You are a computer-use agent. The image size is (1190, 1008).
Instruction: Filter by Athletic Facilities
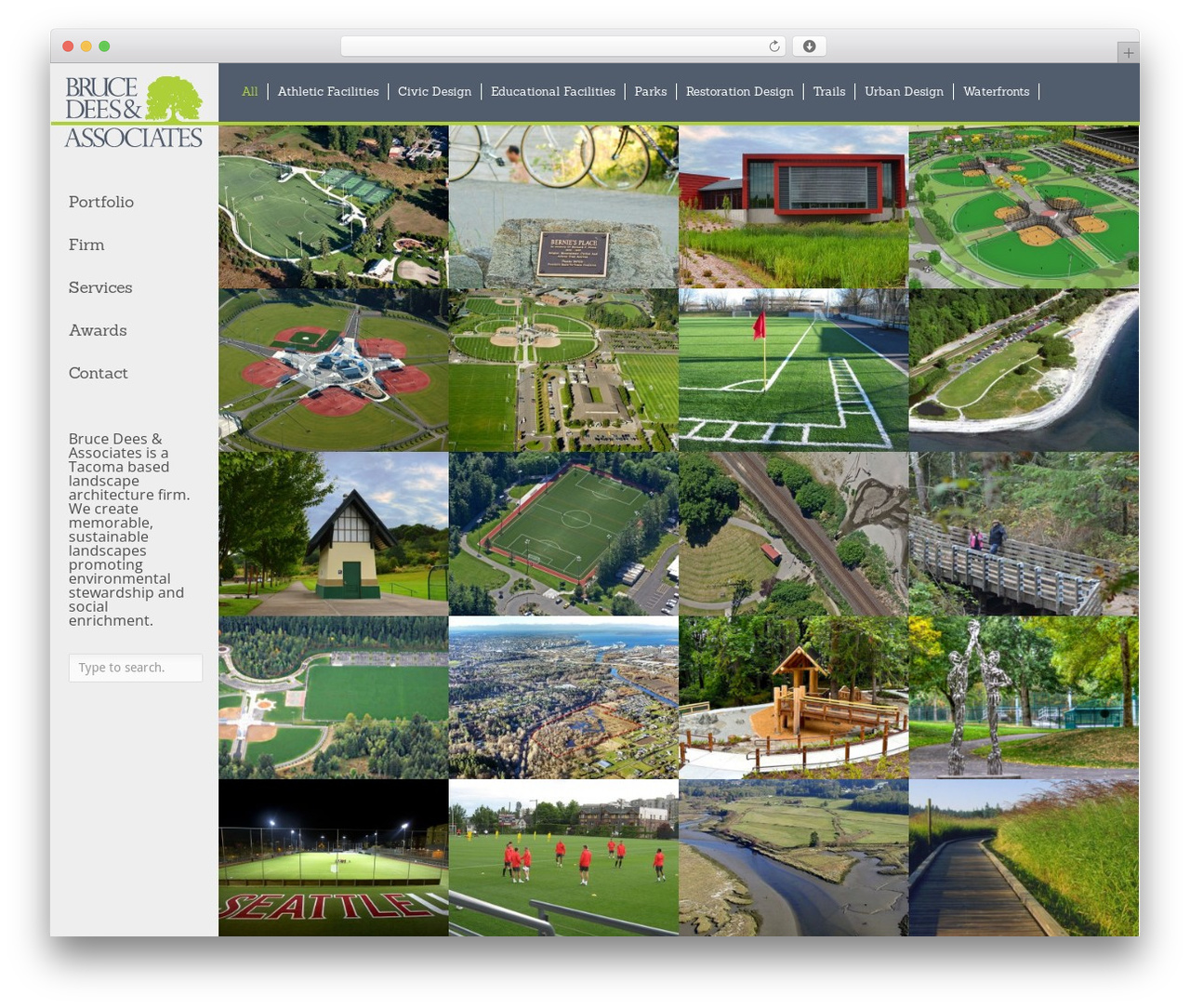[328, 91]
